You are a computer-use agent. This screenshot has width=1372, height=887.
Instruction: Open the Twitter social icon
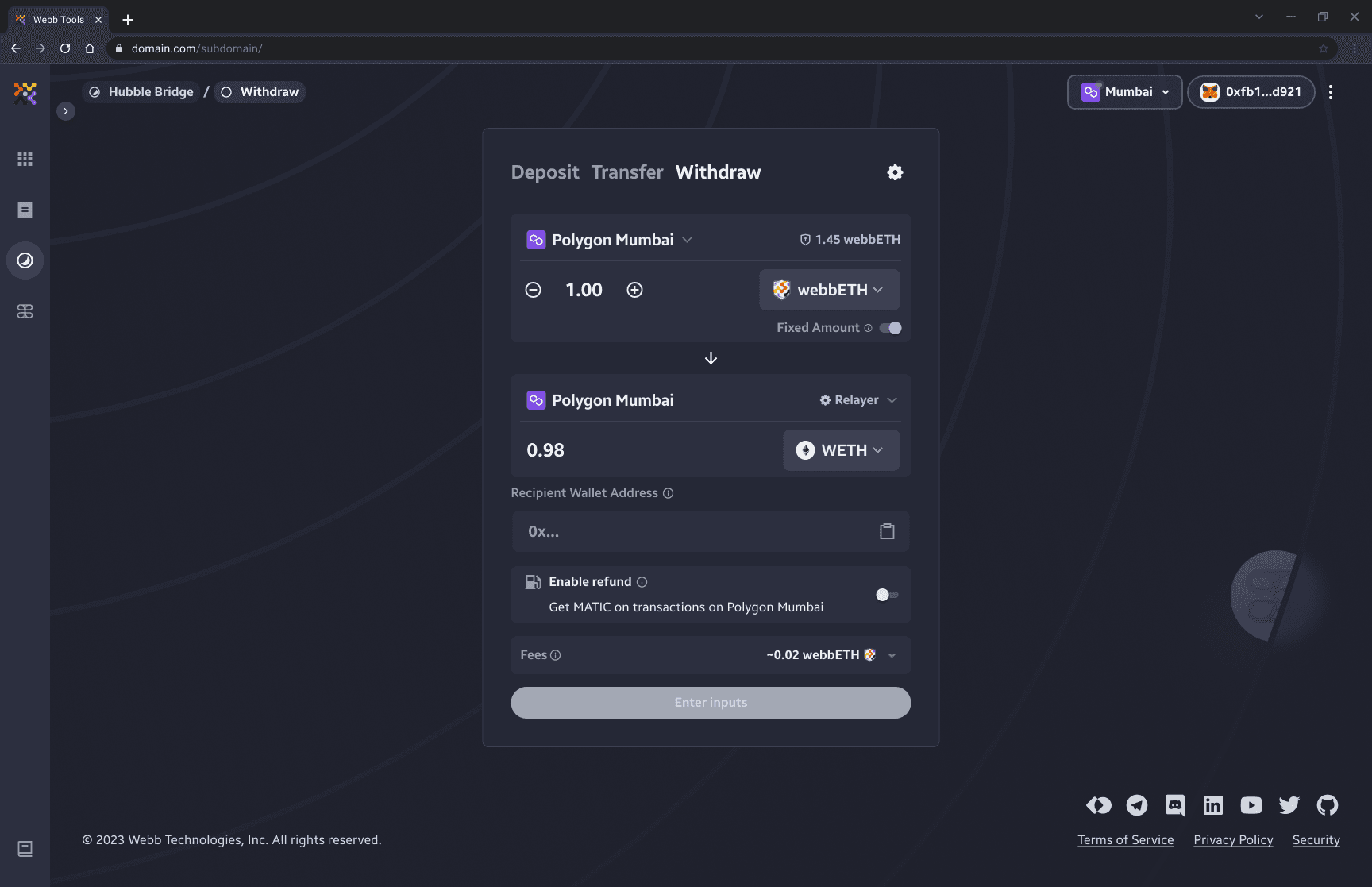click(1289, 805)
